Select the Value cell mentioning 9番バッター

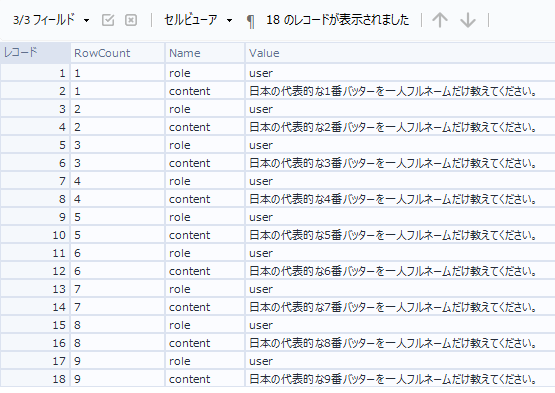pyautogui.click(x=400, y=379)
